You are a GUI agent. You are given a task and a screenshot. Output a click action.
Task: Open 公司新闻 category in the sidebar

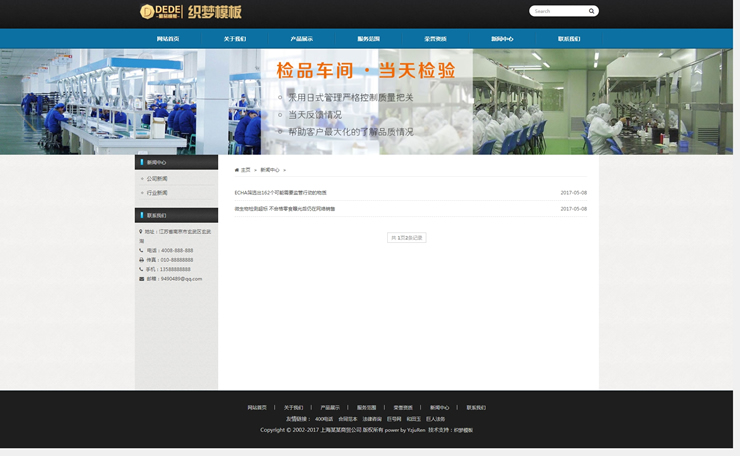tap(157, 179)
